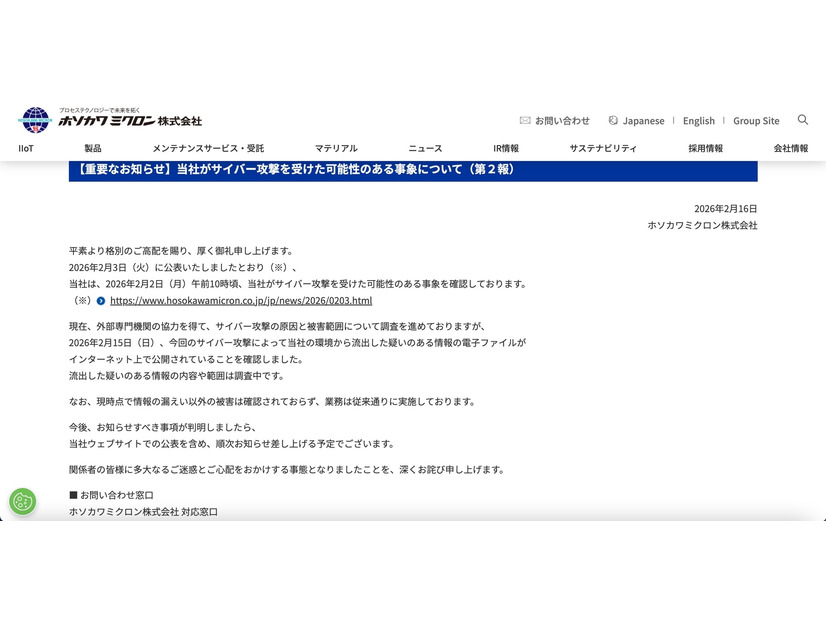Open the Group Site link
Screen dimensions: 826x620
coord(756,120)
